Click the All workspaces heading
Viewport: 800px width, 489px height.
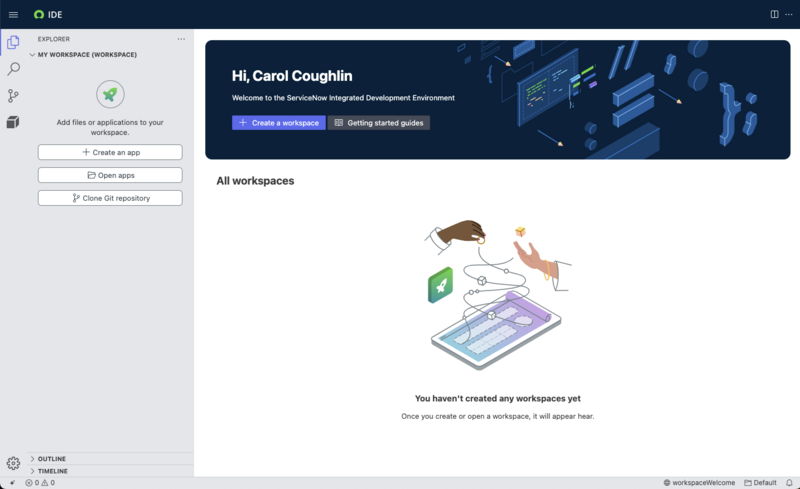pyautogui.click(x=255, y=181)
